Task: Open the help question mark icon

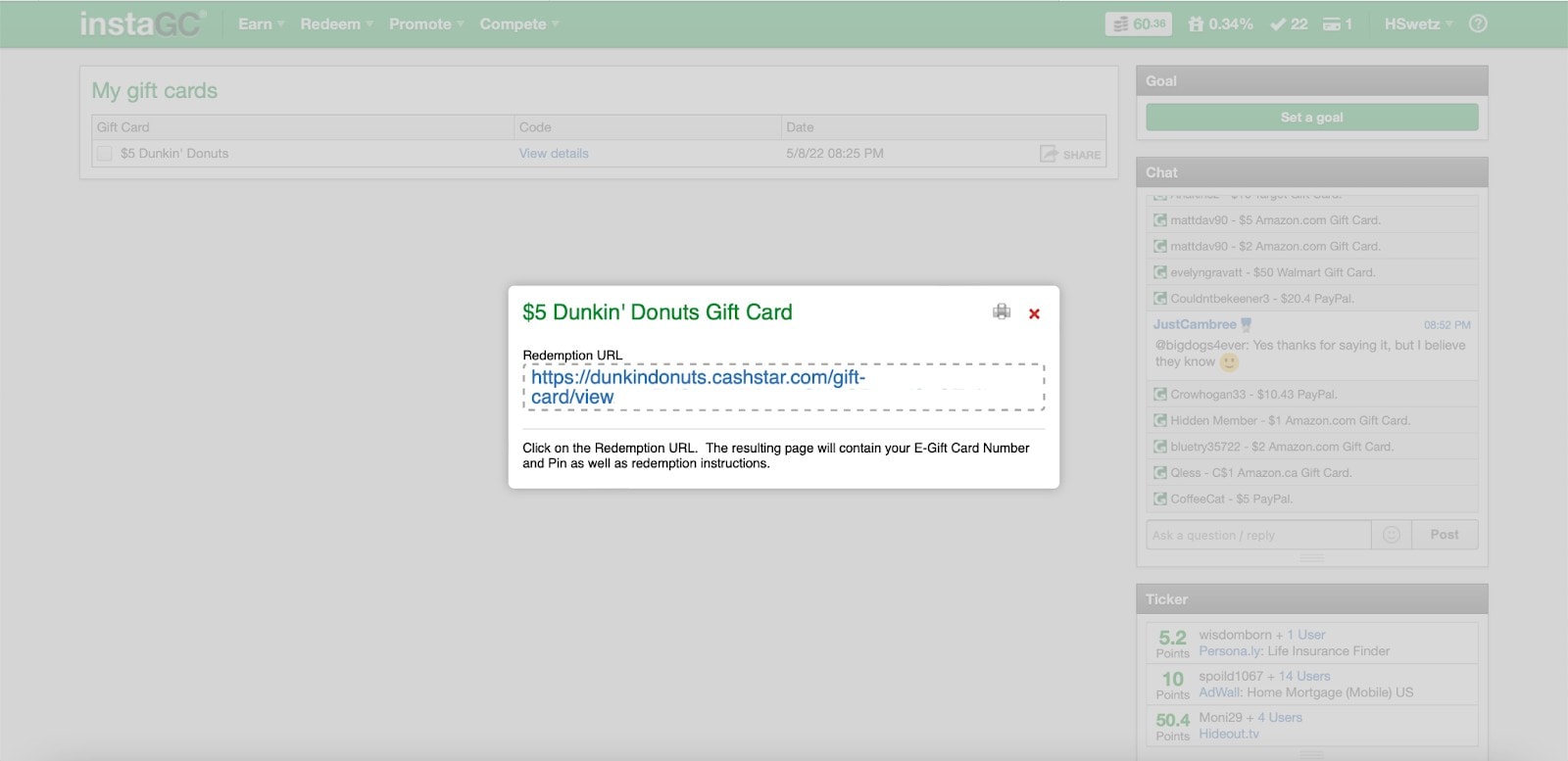Action: point(1478,24)
